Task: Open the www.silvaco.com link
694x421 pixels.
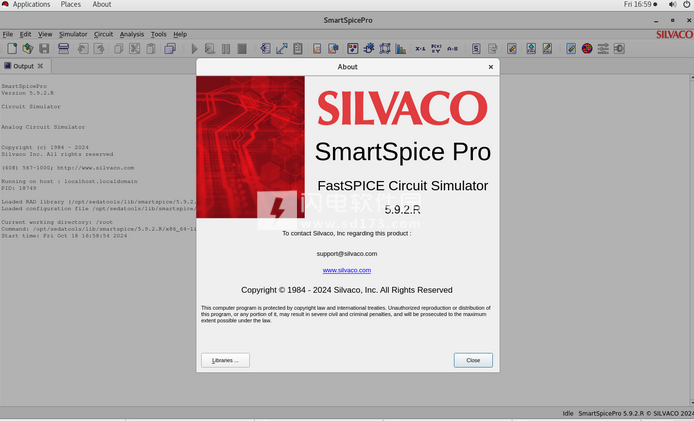Action: click(x=347, y=270)
